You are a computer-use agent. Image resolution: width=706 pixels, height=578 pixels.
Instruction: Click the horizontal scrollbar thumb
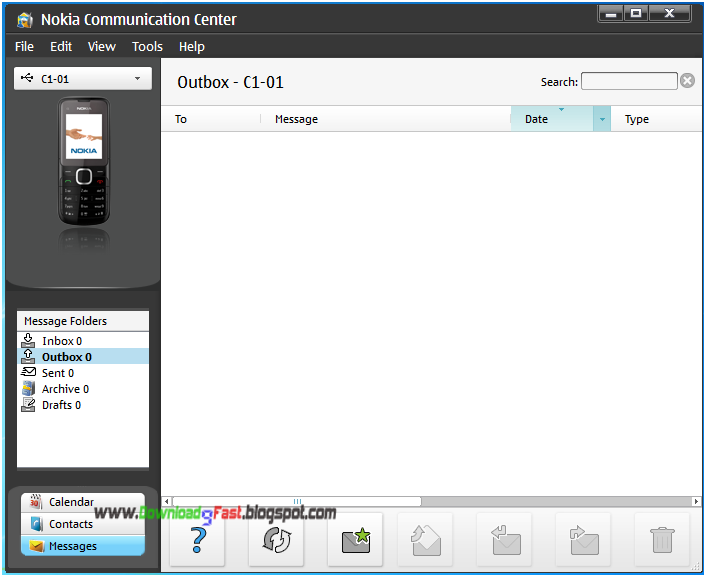297,501
